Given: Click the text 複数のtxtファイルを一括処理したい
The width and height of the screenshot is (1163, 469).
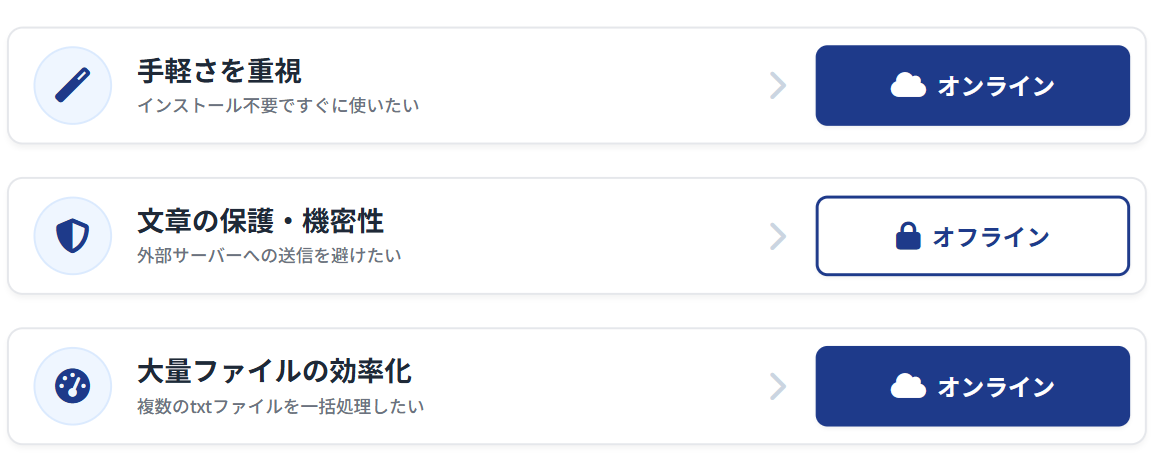Looking at the screenshot, I should pos(280,407).
